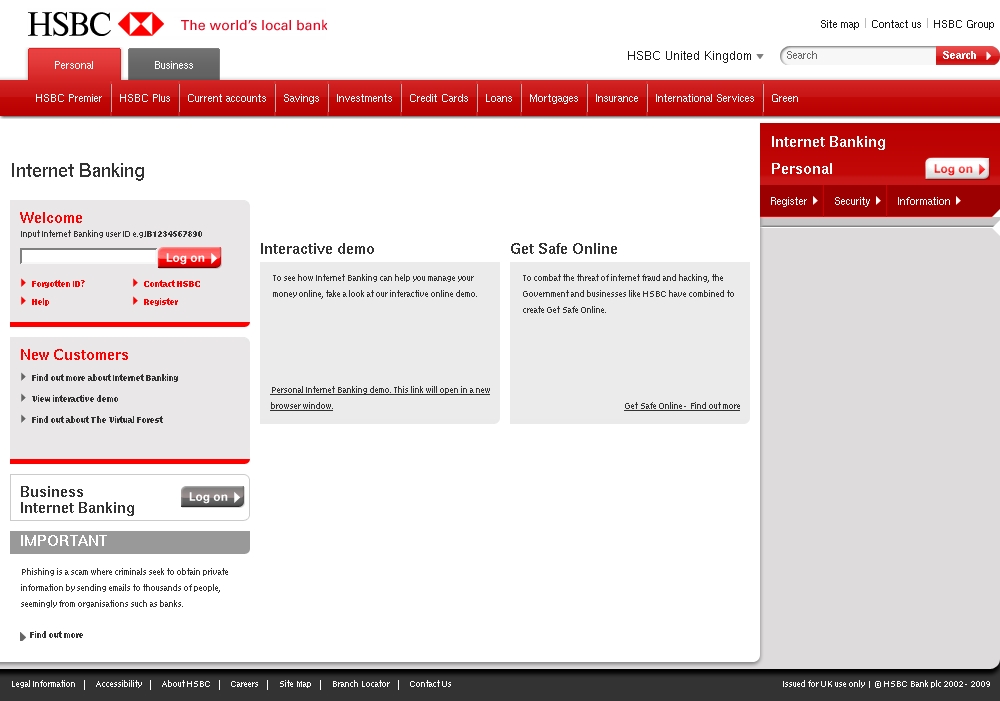Open the Site map link in header

tap(839, 24)
